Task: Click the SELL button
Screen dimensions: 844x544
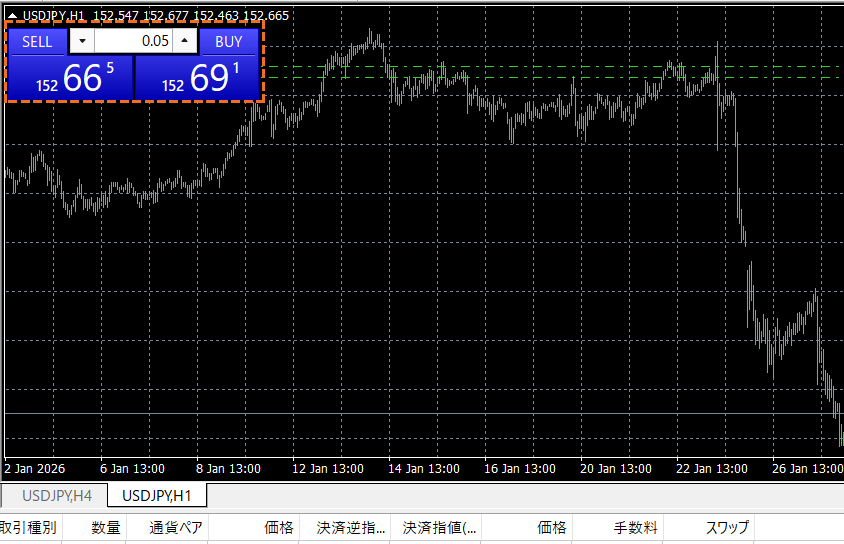Action: 37,42
